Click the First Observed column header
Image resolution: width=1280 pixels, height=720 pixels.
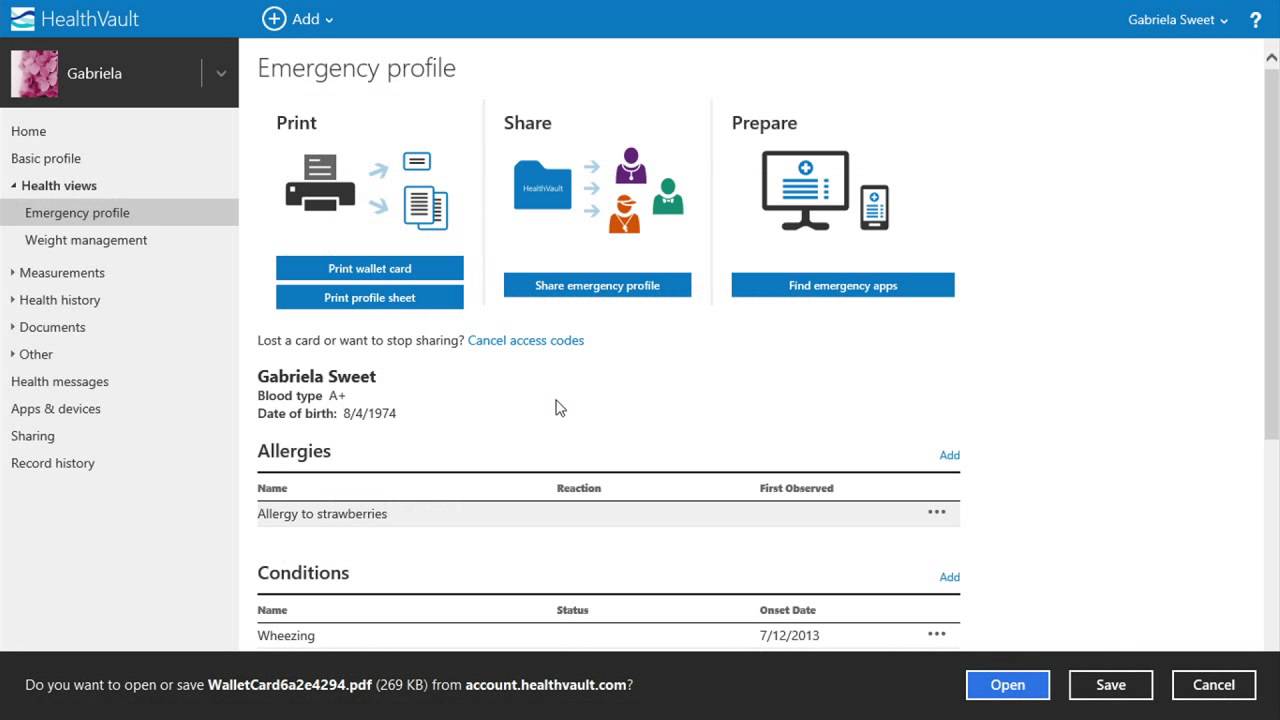coord(797,488)
